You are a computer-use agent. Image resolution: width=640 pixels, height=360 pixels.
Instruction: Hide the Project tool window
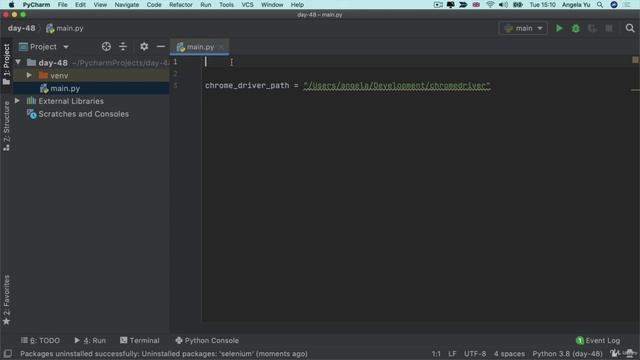[161, 47]
